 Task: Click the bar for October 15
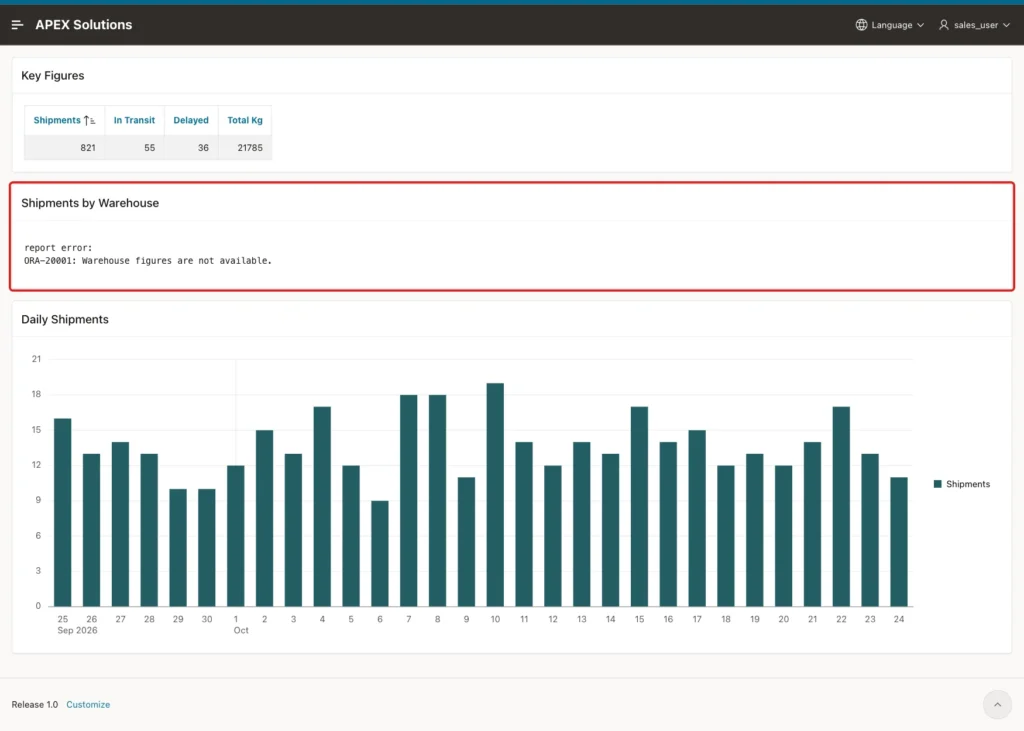(x=639, y=506)
